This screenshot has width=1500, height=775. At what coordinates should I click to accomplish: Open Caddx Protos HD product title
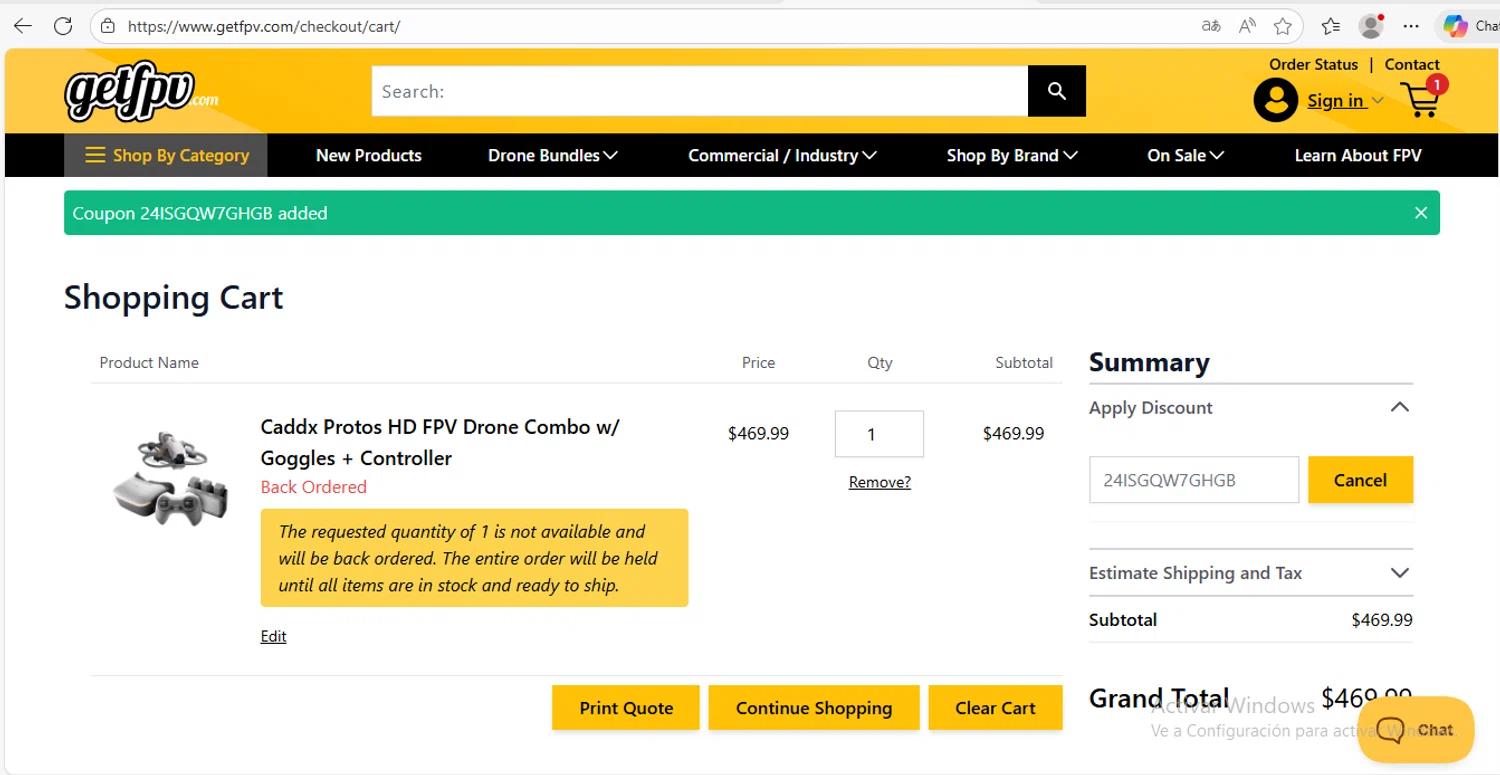[440, 442]
